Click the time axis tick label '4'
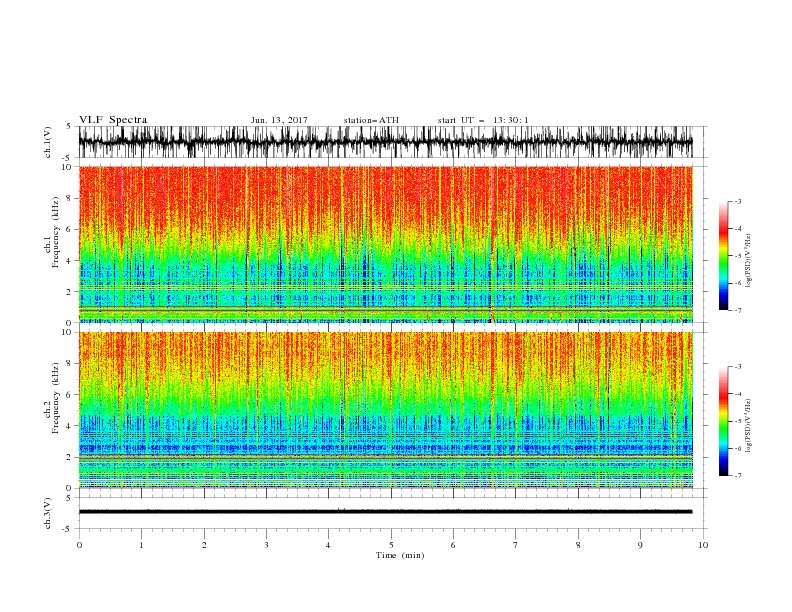 tap(328, 545)
